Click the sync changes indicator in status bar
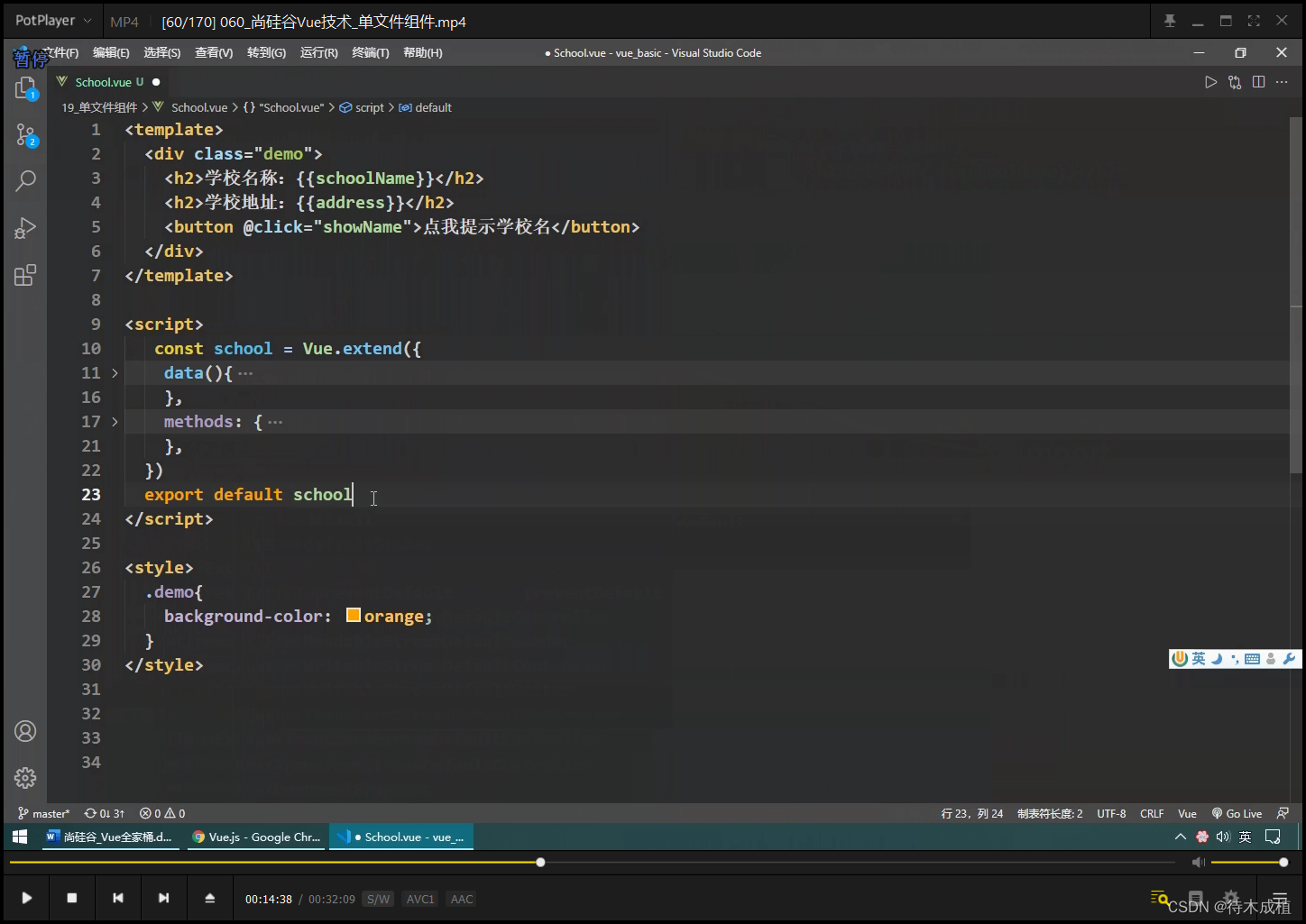Viewport: 1306px width, 924px height. [x=104, y=813]
